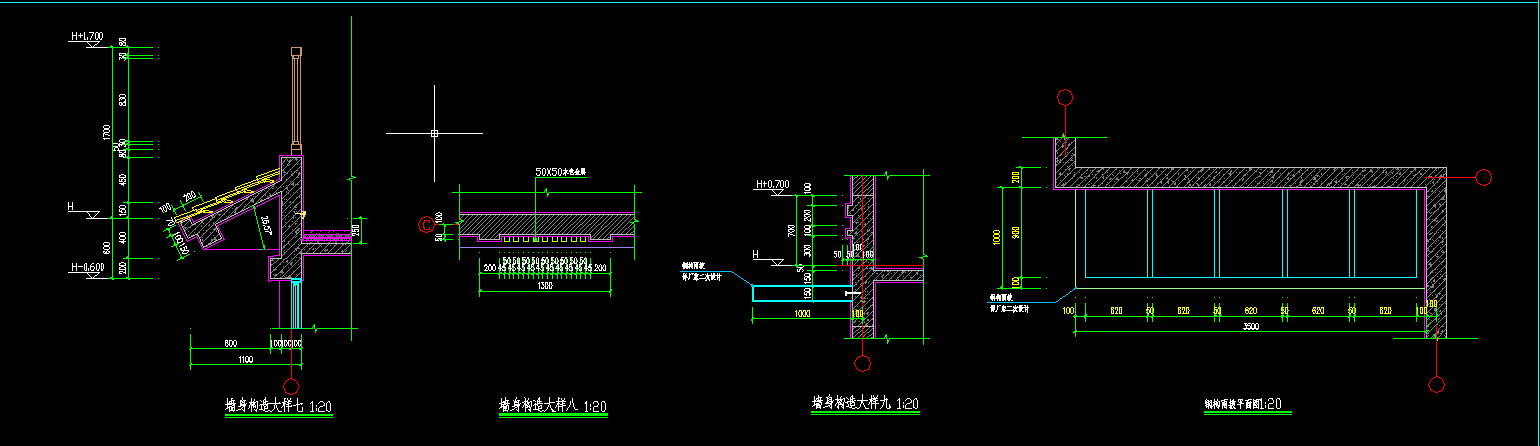1540x446 pixels.
Task: Select the H-0.600 elevation marker
Action: [87, 268]
